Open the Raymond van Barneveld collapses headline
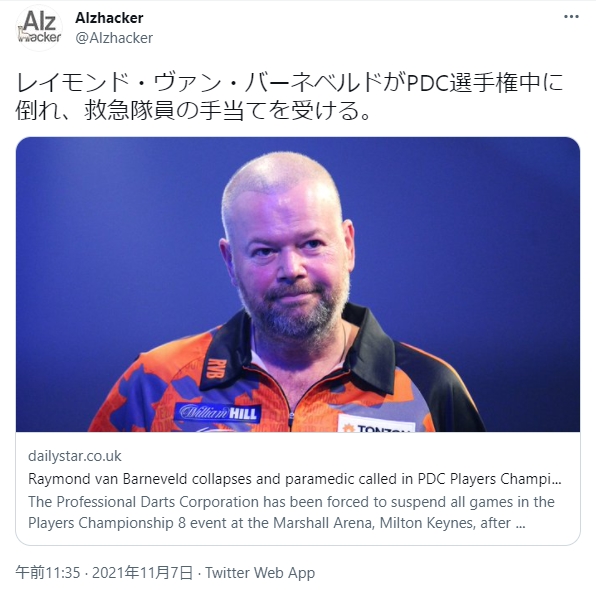This screenshot has height=590, width=596. tap(295, 479)
